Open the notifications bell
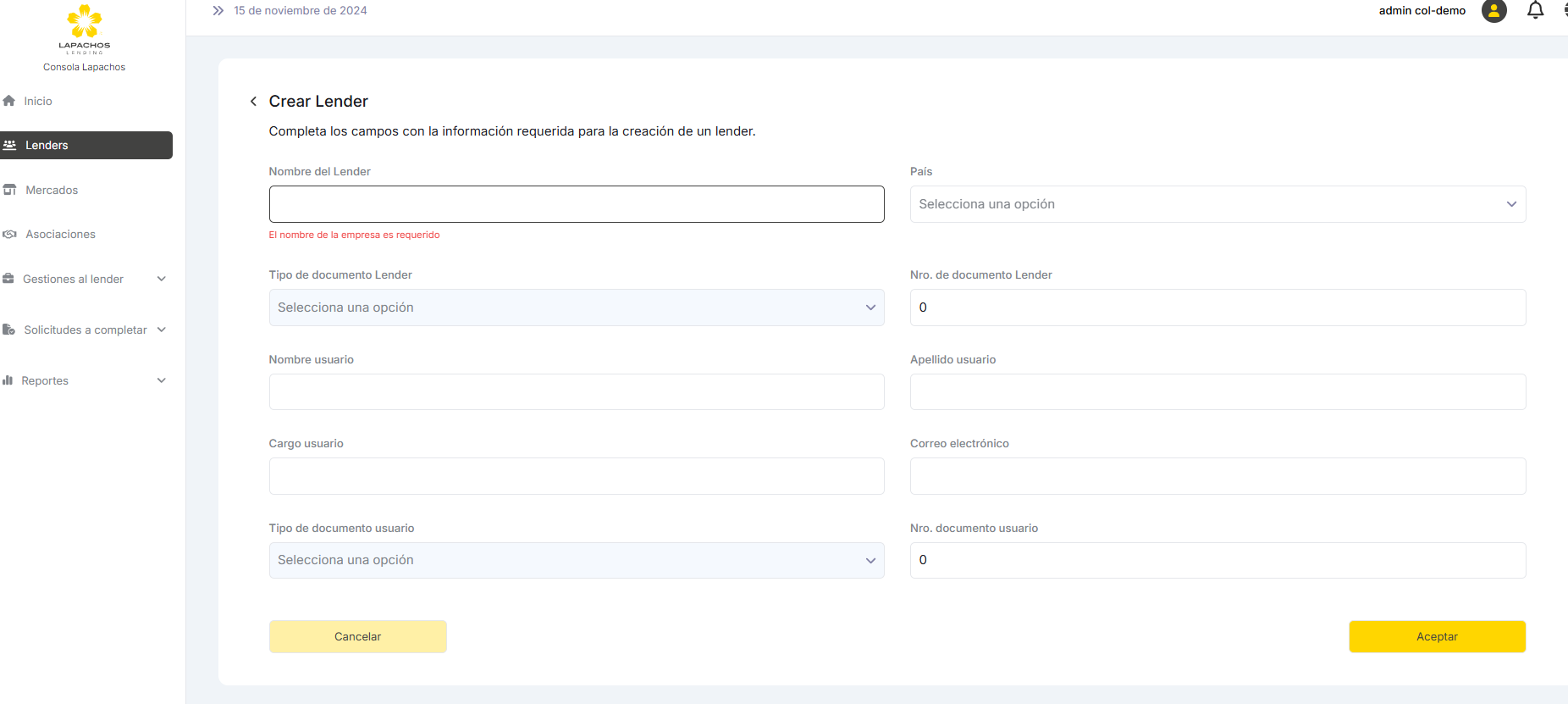The image size is (1568, 704). [x=1535, y=11]
